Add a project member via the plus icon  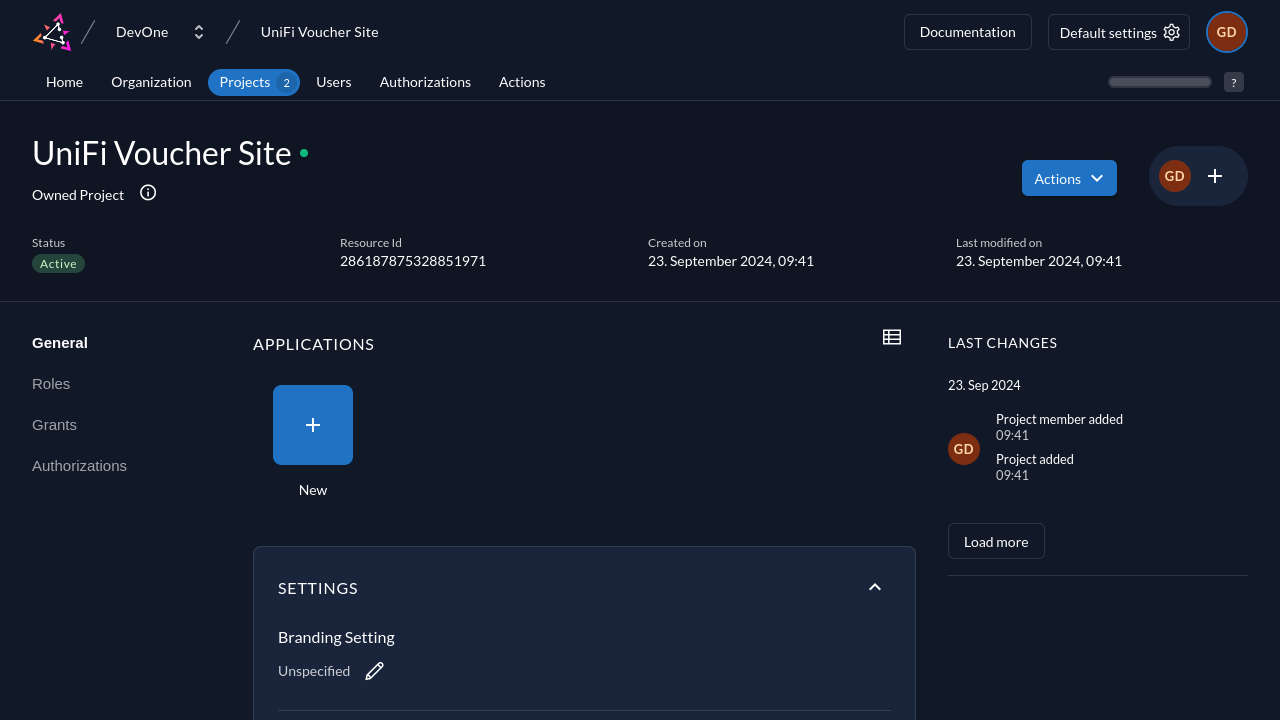point(1214,175)
